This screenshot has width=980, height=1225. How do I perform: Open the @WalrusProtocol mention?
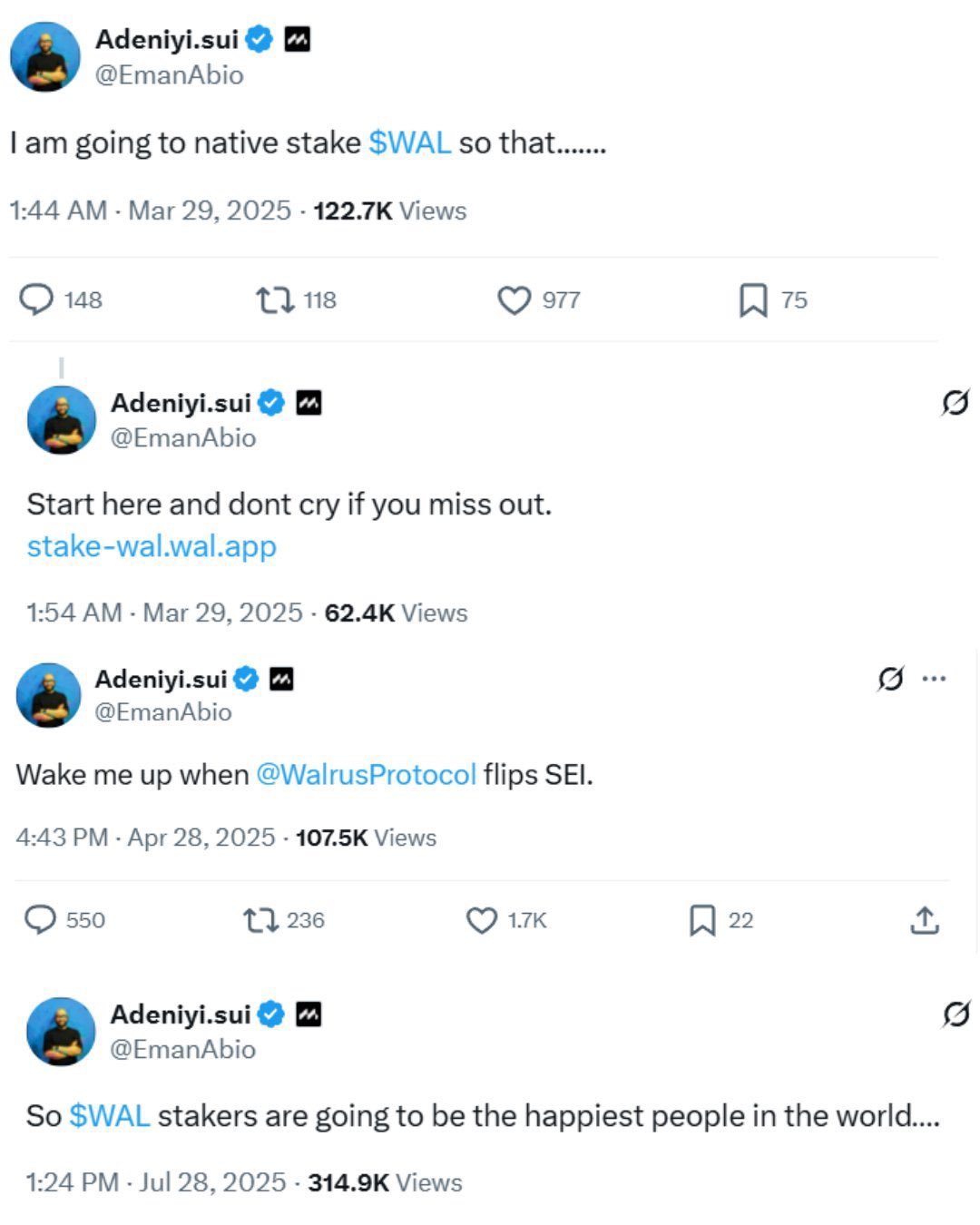point(366,774)
